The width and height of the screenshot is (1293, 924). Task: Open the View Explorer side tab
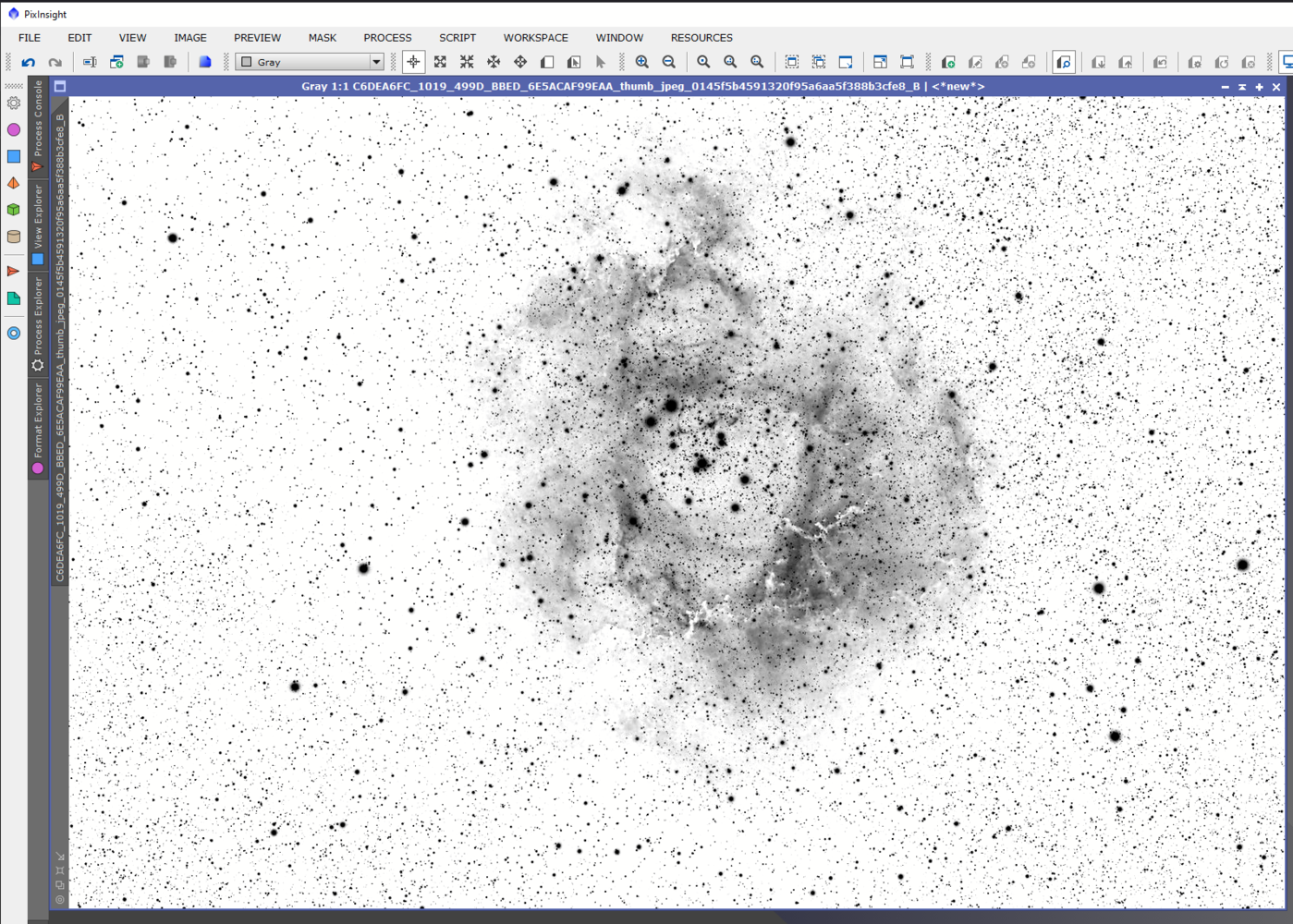point(38,224)
